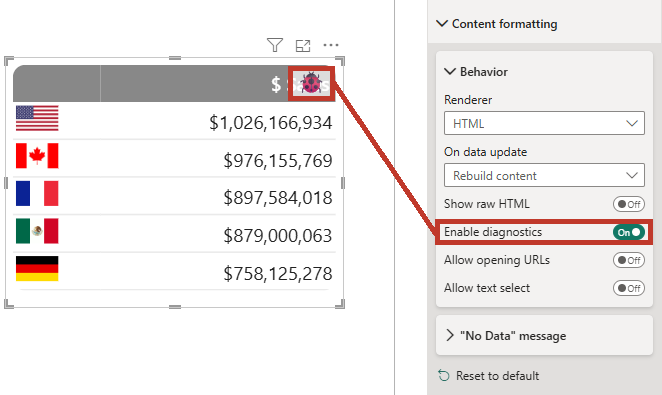Select the Canada flag image

[x=37, y=156]
